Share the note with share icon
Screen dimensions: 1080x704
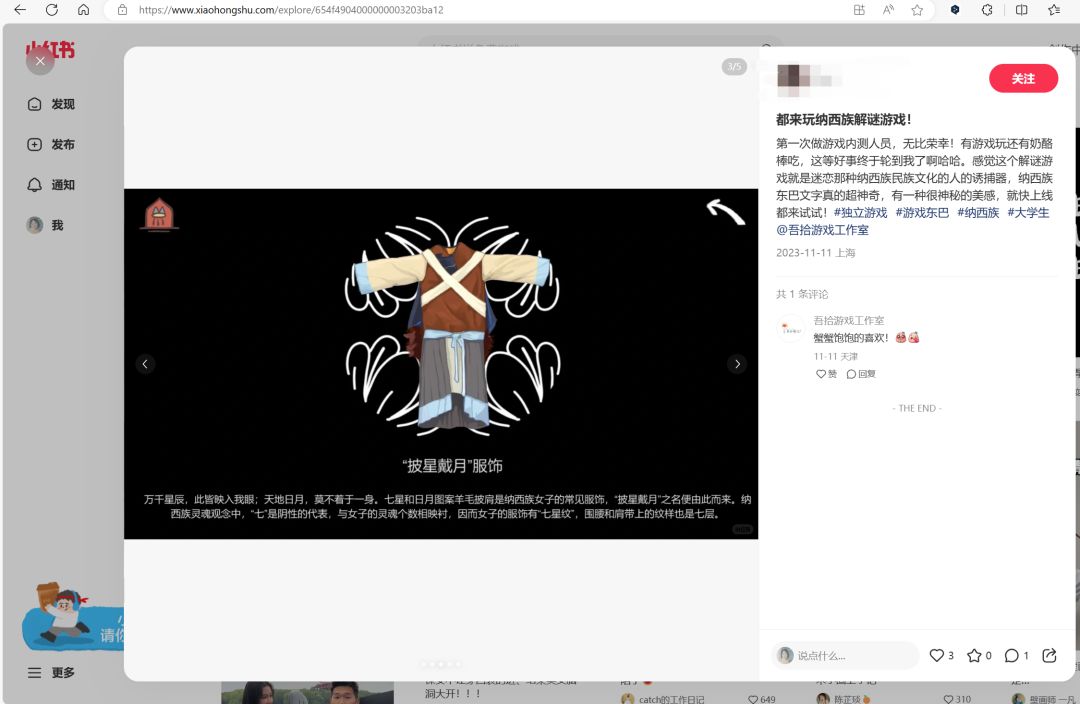[1049, 655]
